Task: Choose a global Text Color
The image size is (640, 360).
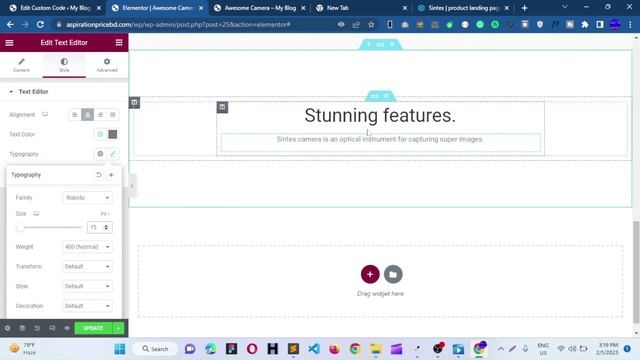Action: coord(100,134)
